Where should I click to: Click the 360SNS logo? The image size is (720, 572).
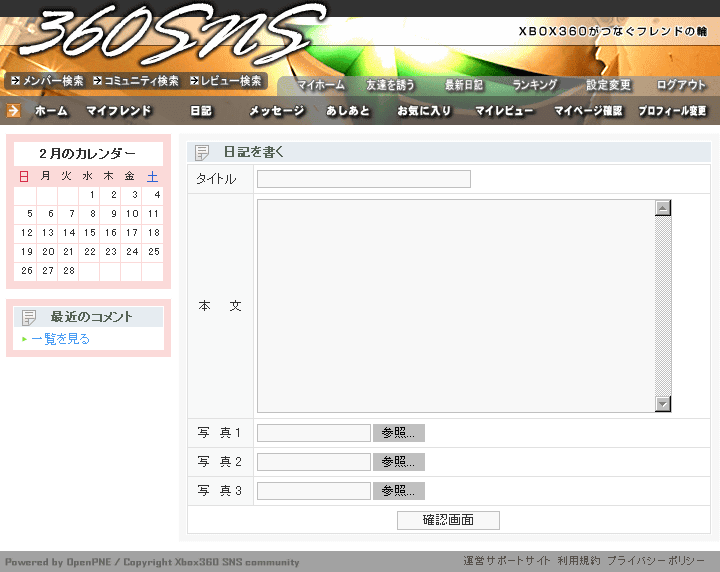(x=170, y=32)
